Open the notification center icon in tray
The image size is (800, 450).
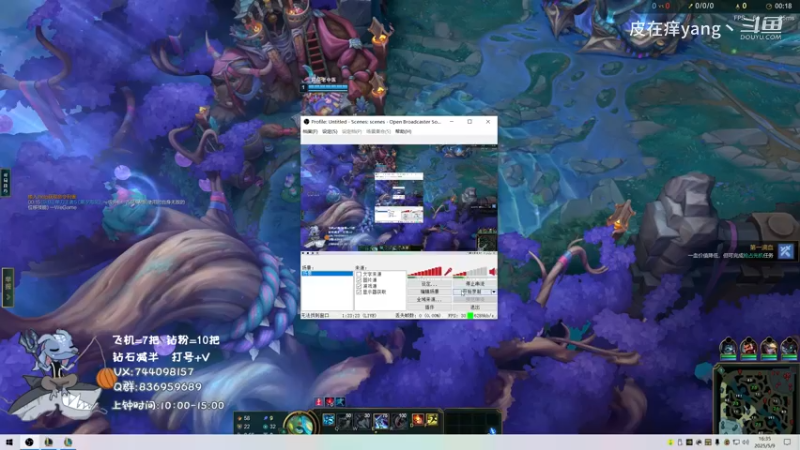(x=787, y=442)
